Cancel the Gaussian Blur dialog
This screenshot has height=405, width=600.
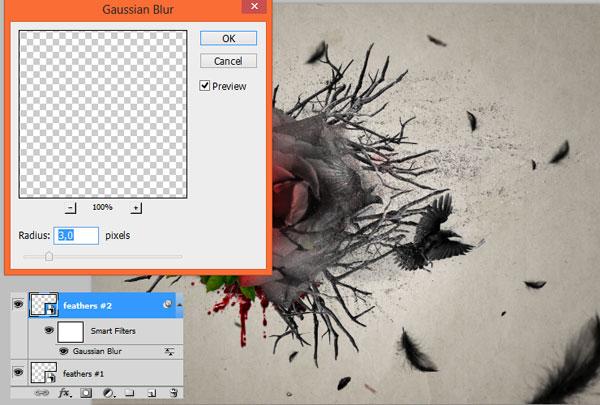pyautogui.click(x=228, y=61)
